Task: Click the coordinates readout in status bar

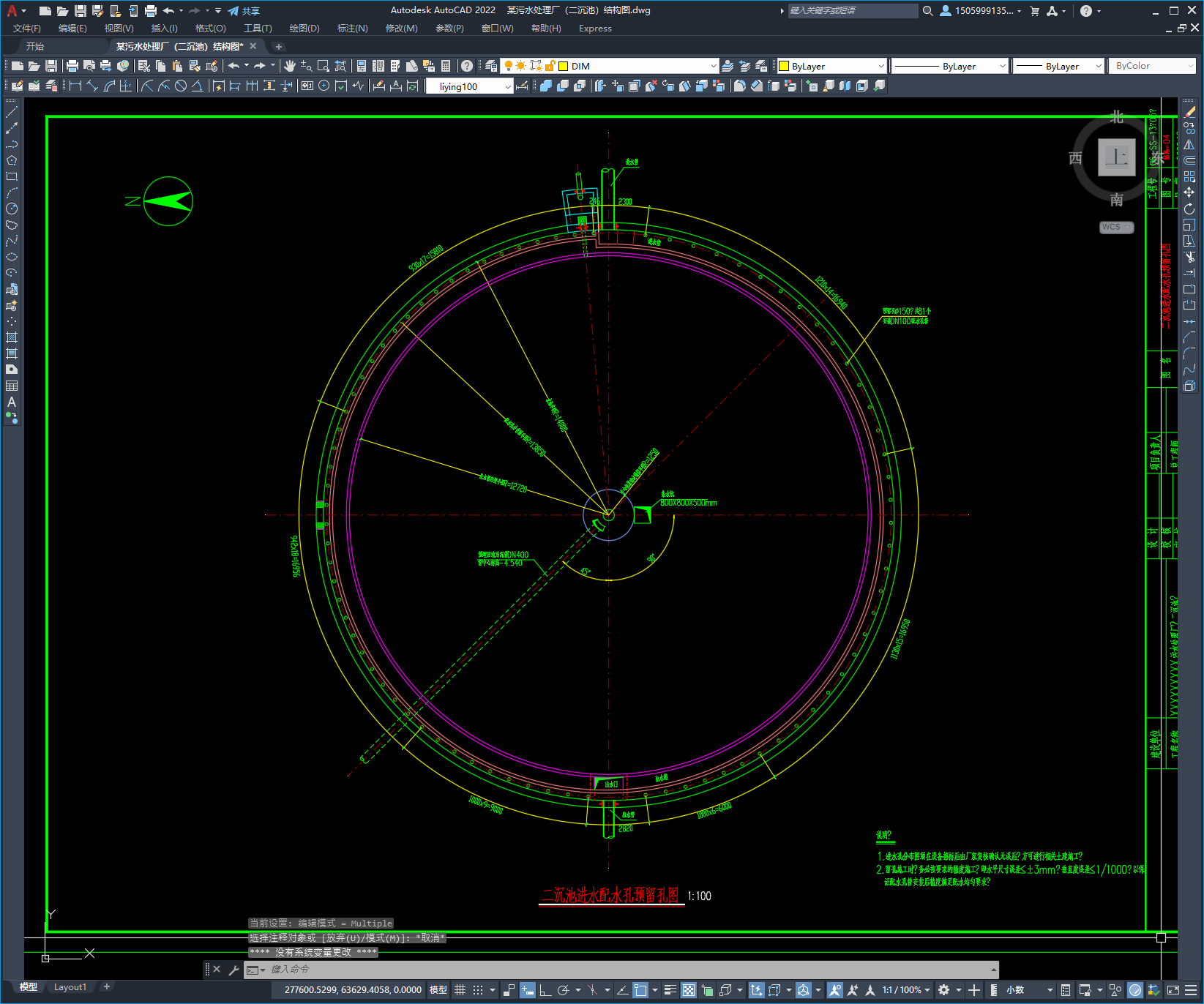Action: [353, 990]
